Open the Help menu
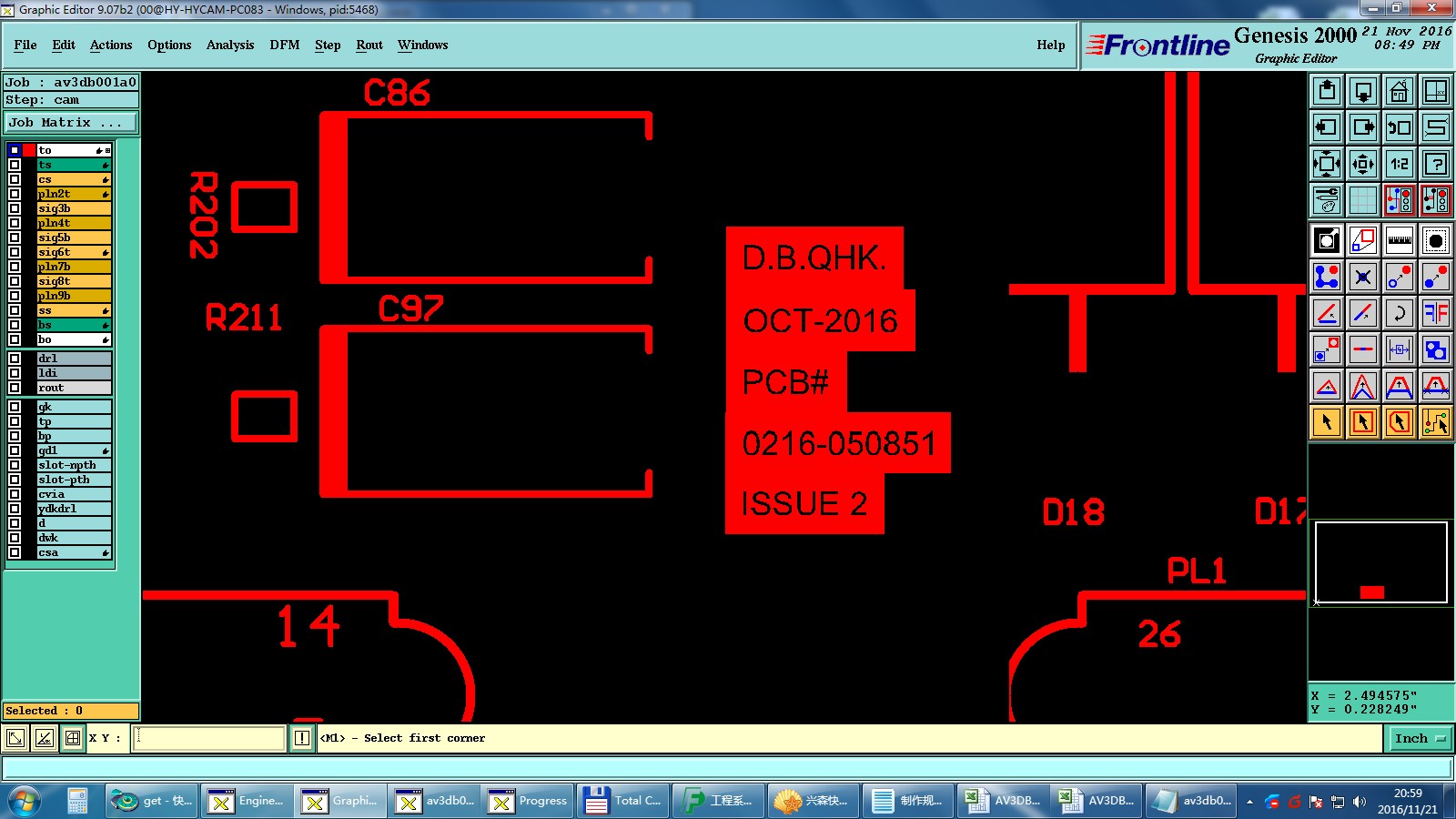 coord(1051,45)
